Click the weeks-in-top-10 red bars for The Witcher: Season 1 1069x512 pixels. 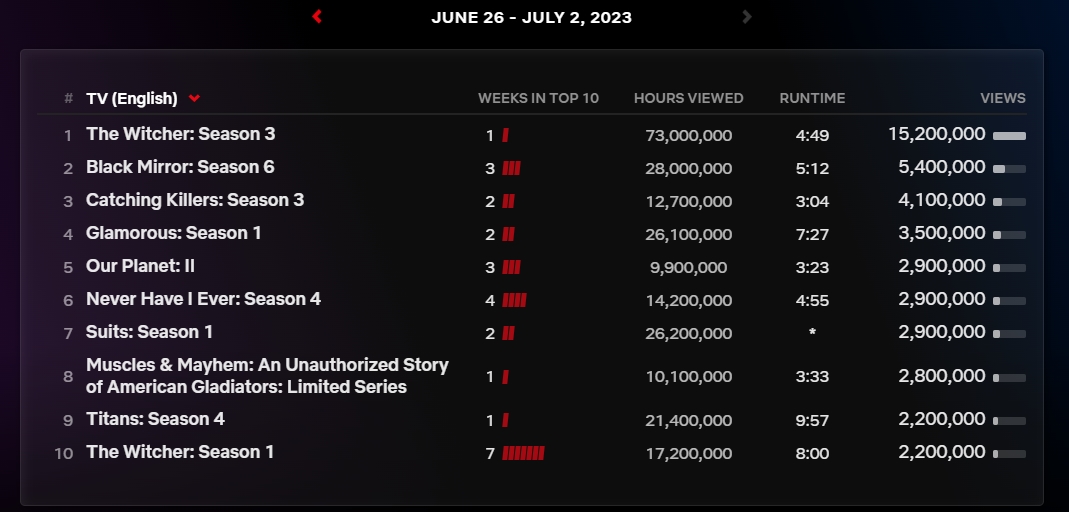tap(523, 453)
